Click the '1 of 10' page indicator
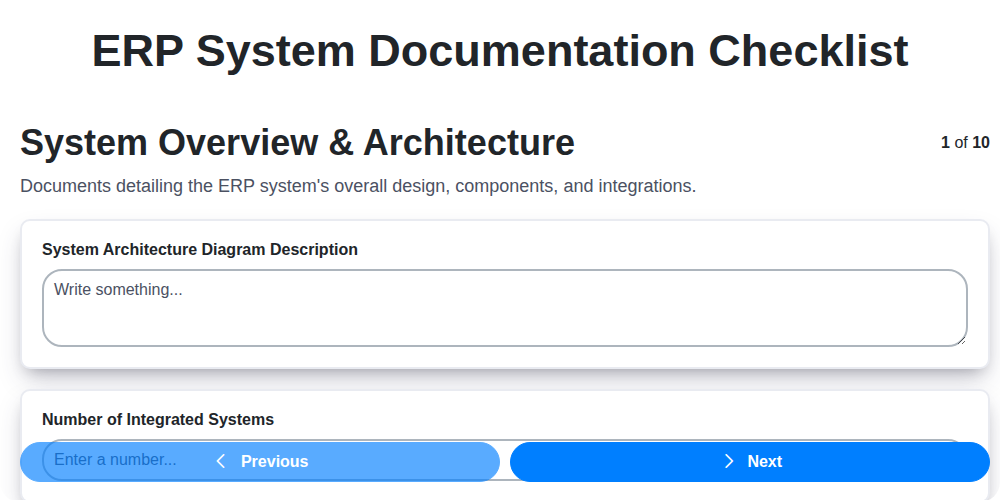Screen dimensions: 1000x500 pos(965,142)
